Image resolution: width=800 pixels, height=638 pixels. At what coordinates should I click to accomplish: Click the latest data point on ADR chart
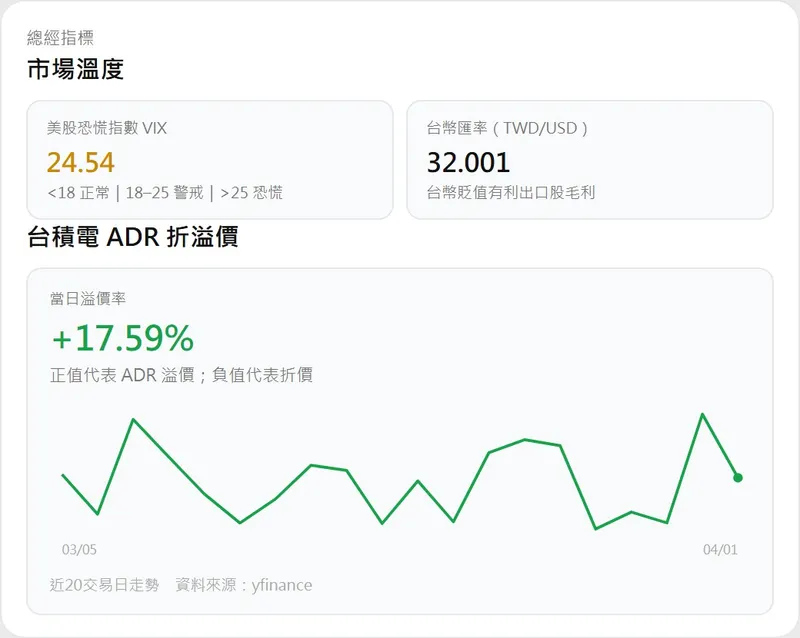point(738,478)
